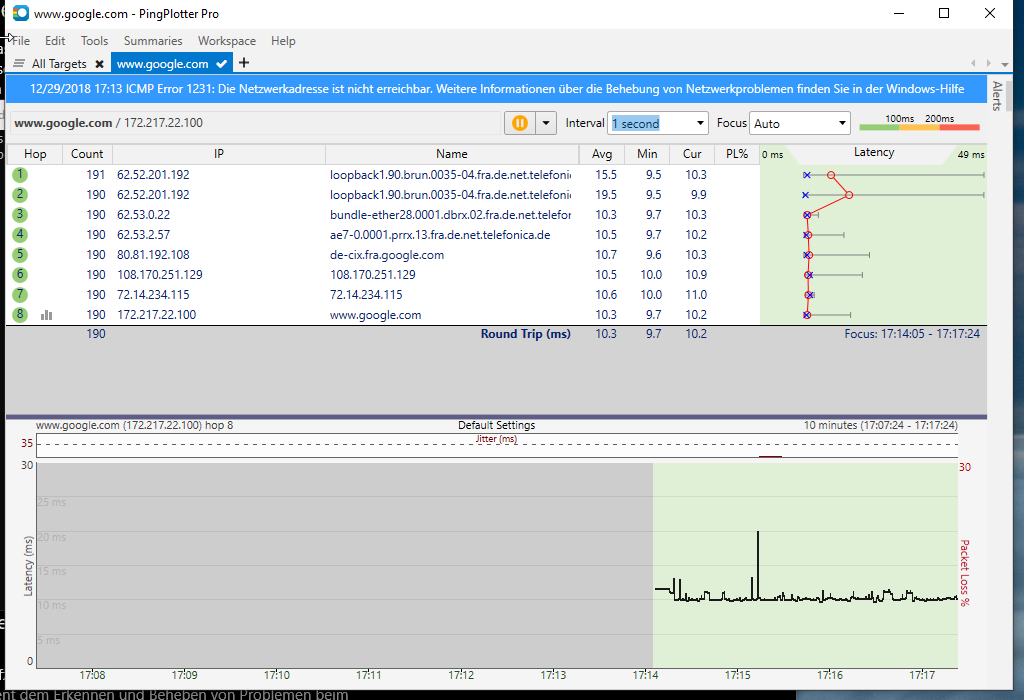
Task: Open the Tools menu
Action: coord(95,40)
